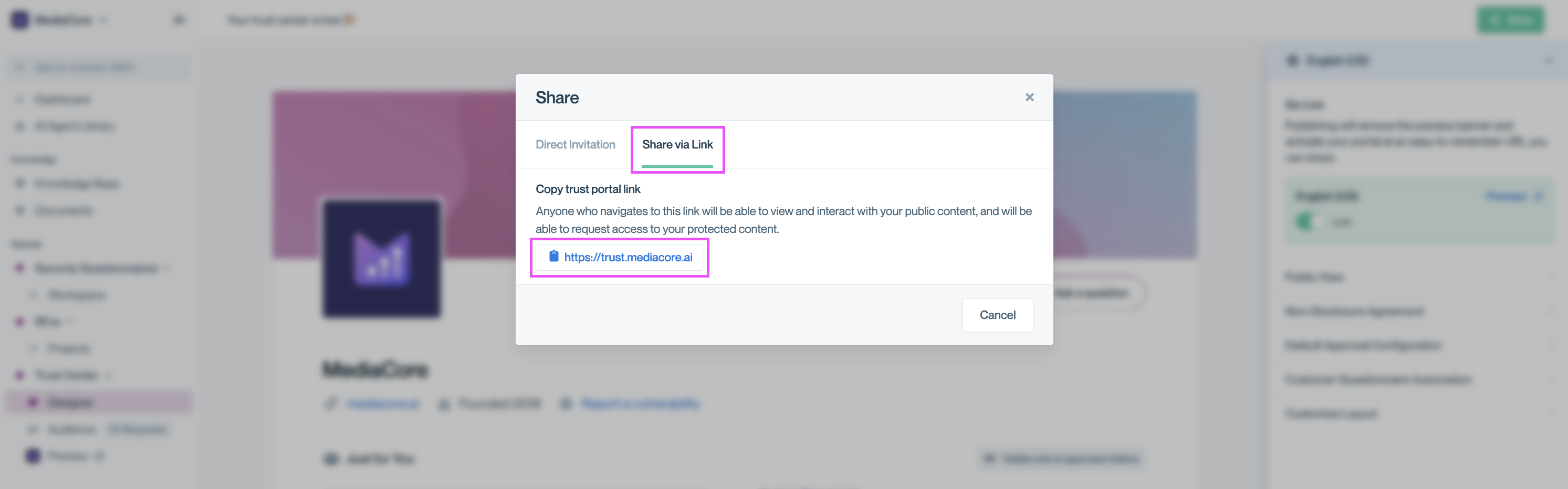Select the Share via Link tab
Image resolution: width=1568 pixels, height=489 pixels.
[677, 145]
